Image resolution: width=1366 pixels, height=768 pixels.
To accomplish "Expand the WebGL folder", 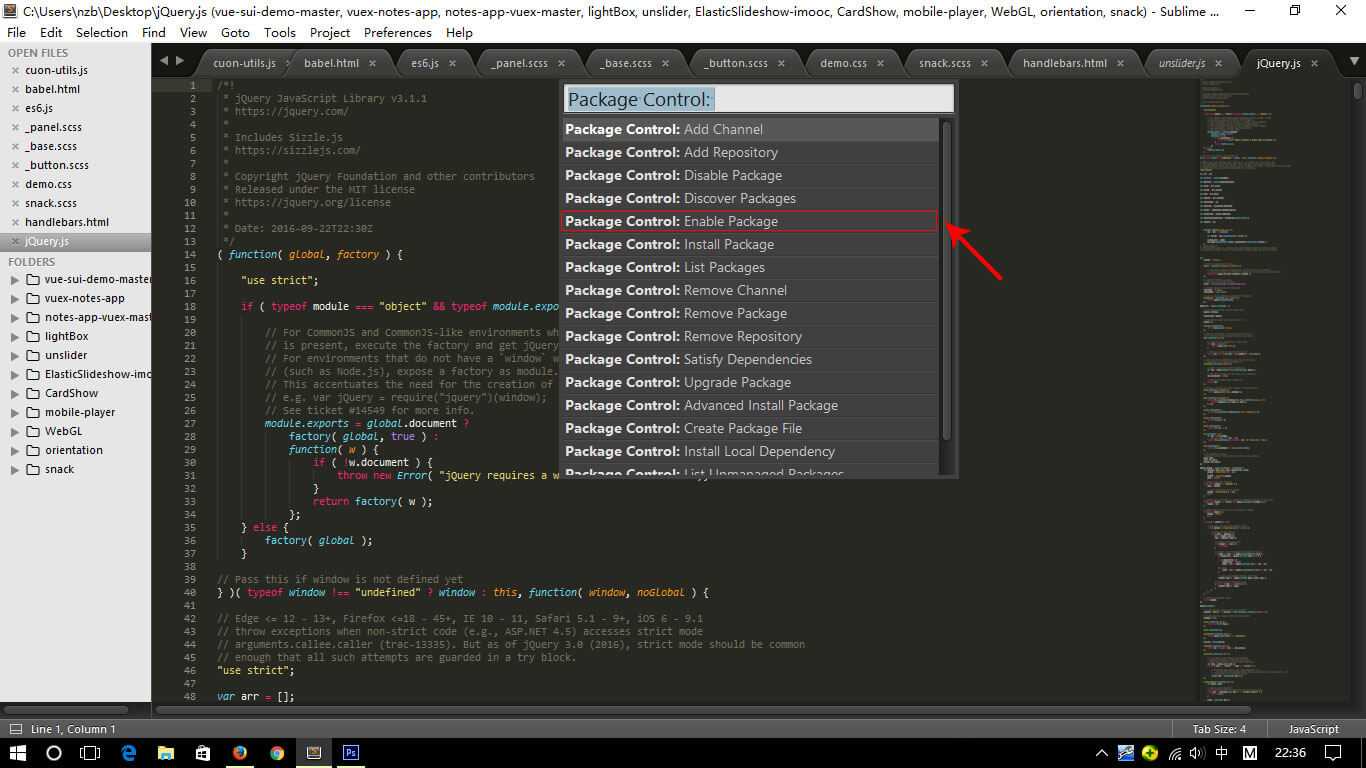I will coord(15,432).
